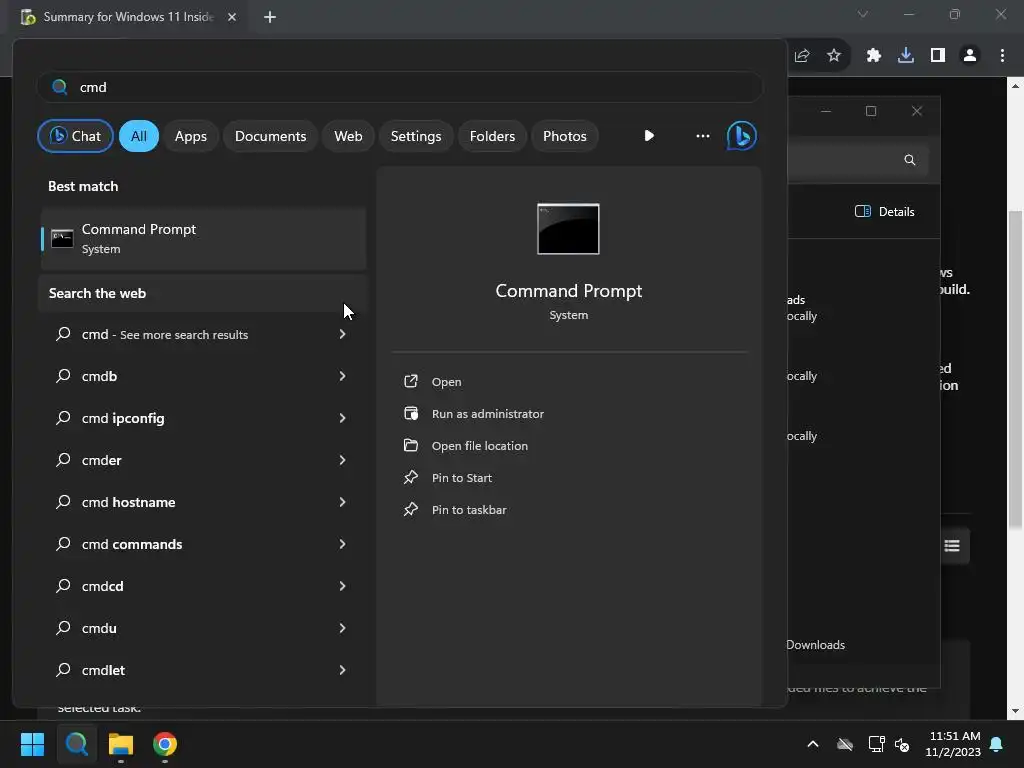
Task: Open Google Chrome from the taskbar
Action: tap(165, 744)
